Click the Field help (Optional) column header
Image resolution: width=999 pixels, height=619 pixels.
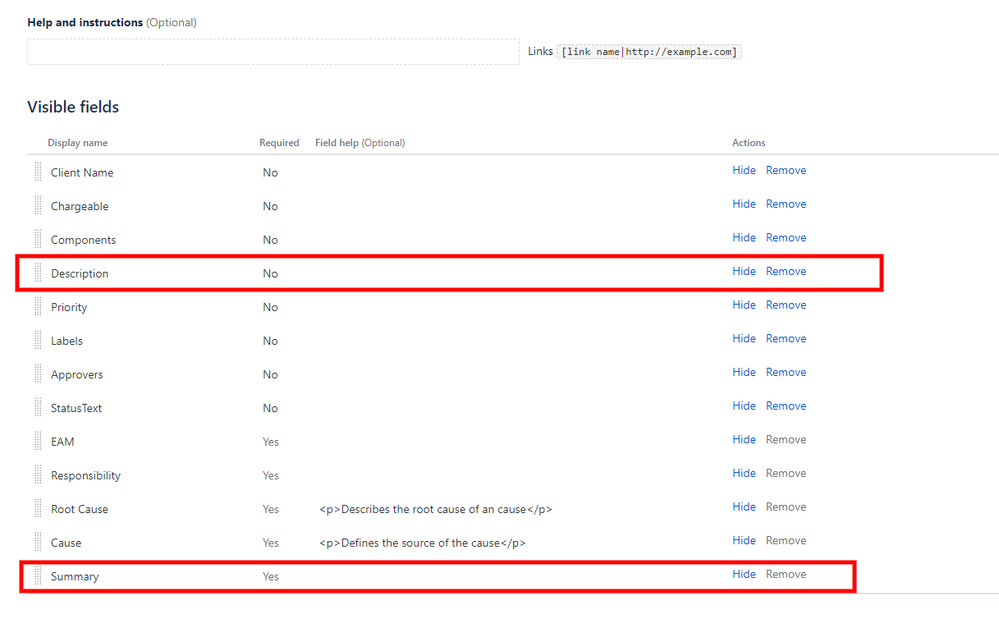(360, 143)
